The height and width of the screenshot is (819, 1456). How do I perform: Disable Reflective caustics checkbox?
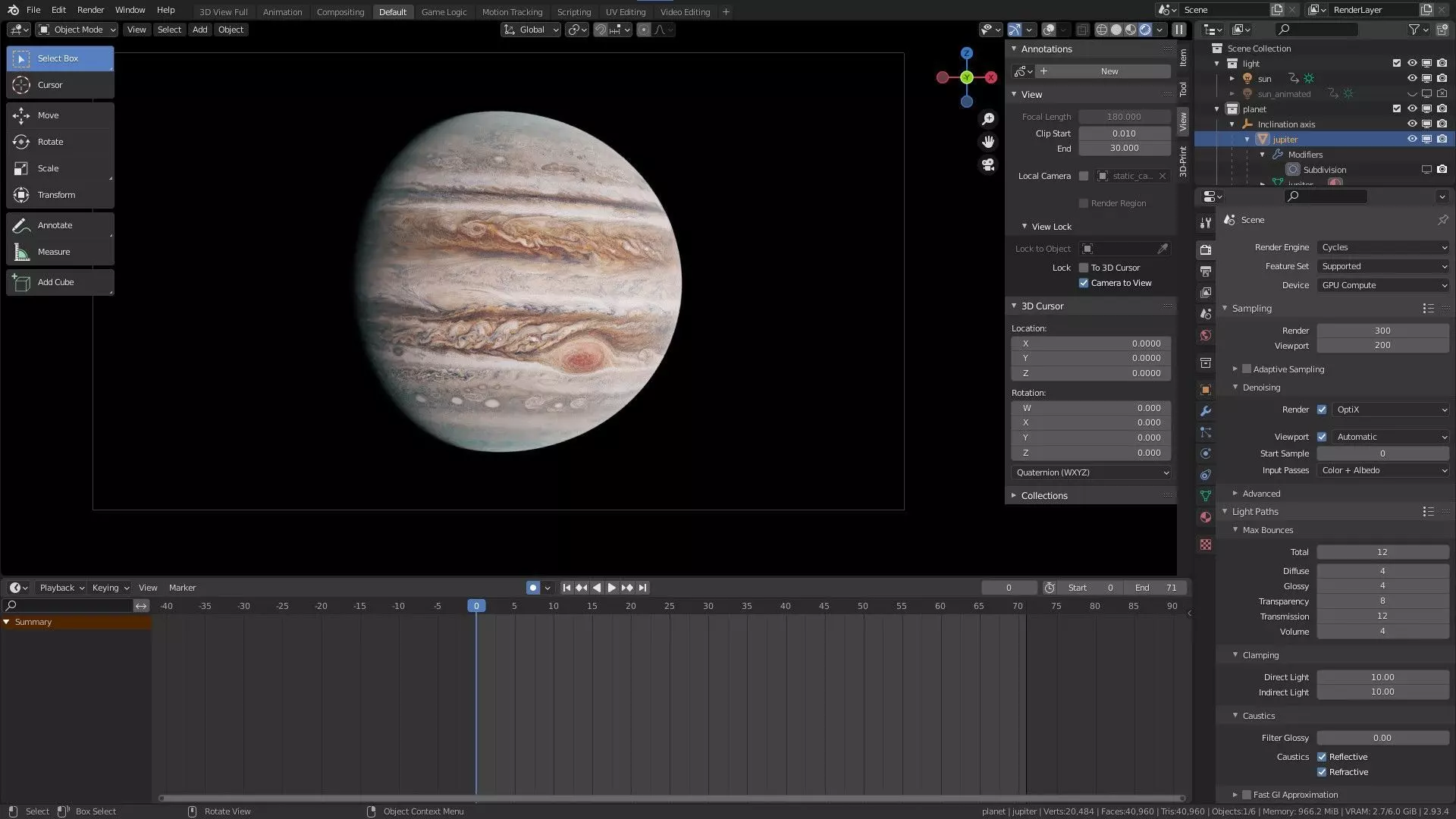1322,757
